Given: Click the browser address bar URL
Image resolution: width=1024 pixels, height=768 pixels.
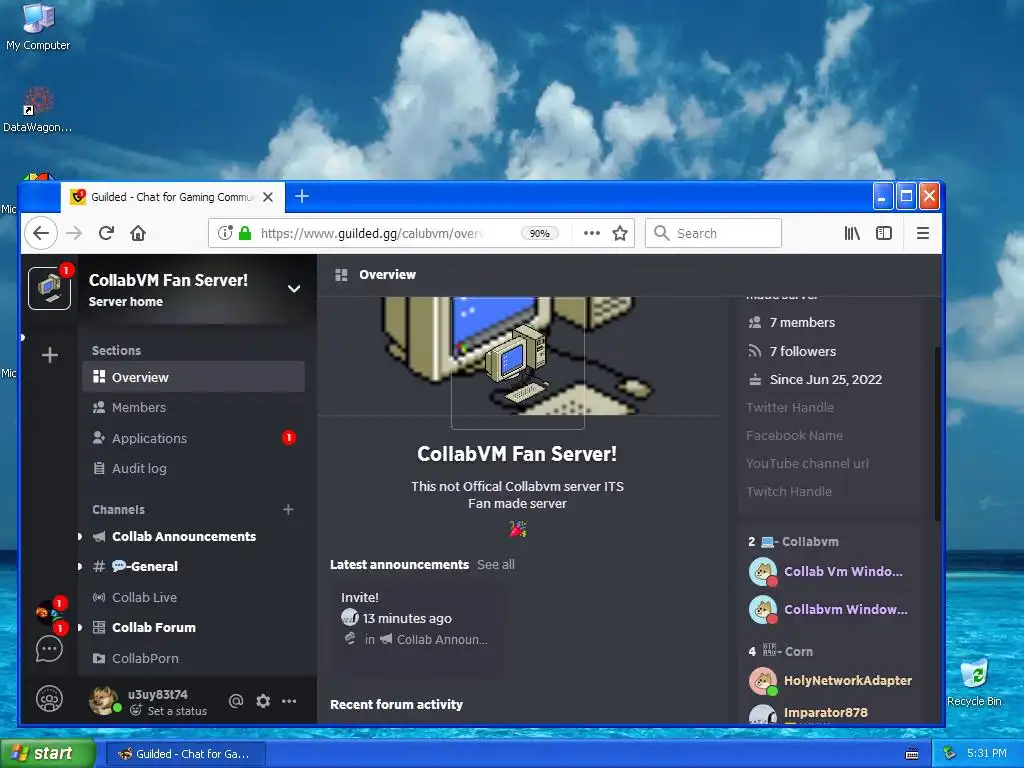Looking at the screenshot, I should 371,233.
